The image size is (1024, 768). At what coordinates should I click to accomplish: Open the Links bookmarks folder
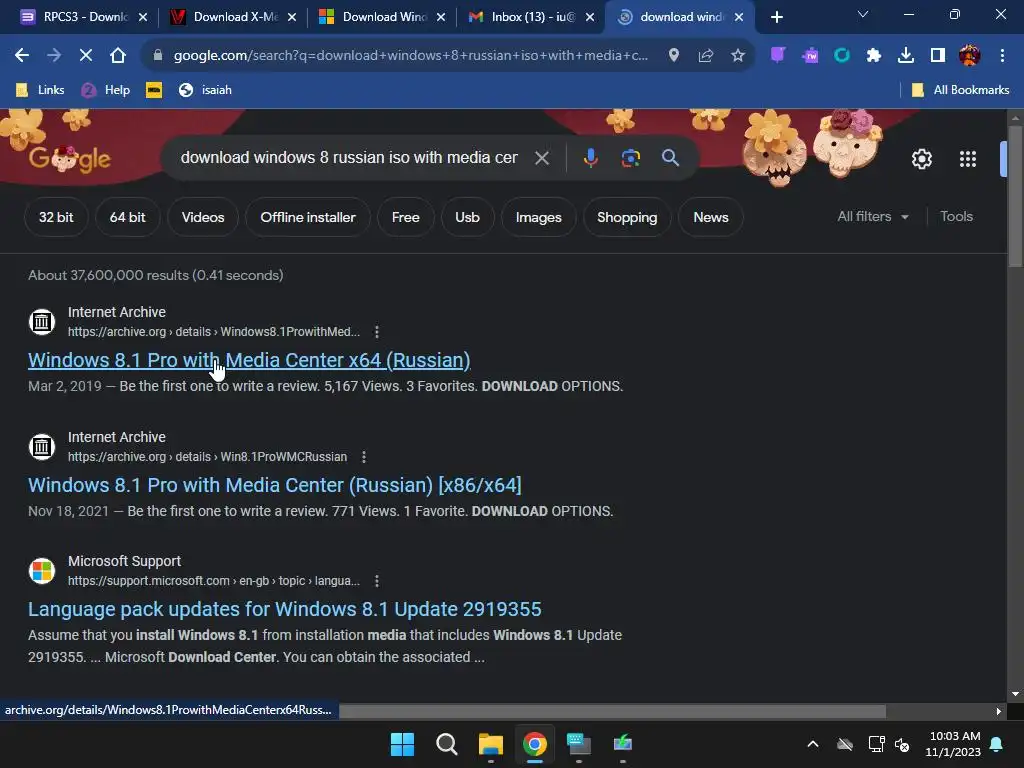(40, 90)
